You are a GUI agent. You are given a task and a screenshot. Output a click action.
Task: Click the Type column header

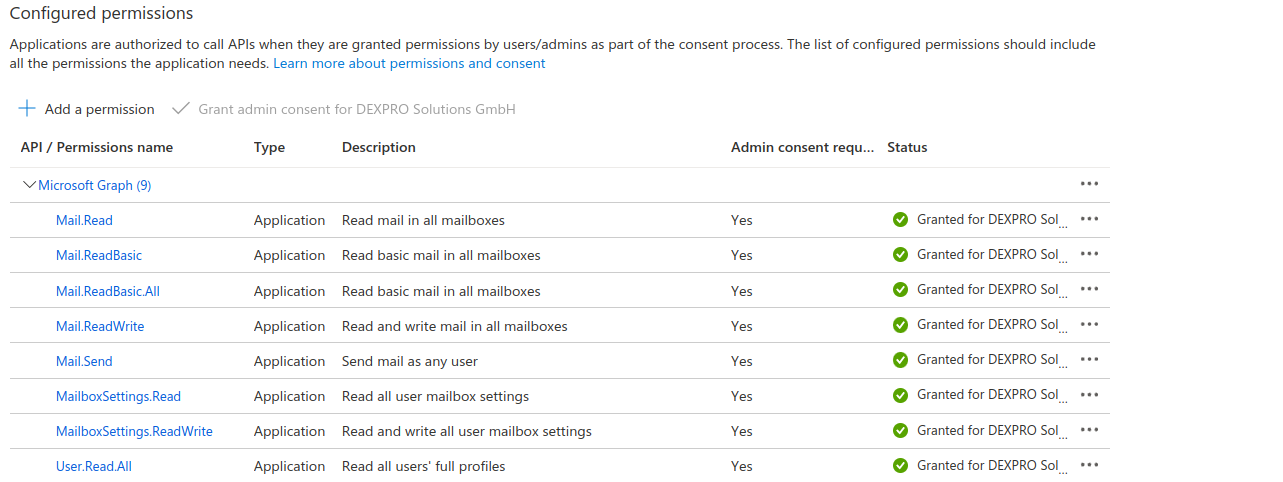pos(269,147)
